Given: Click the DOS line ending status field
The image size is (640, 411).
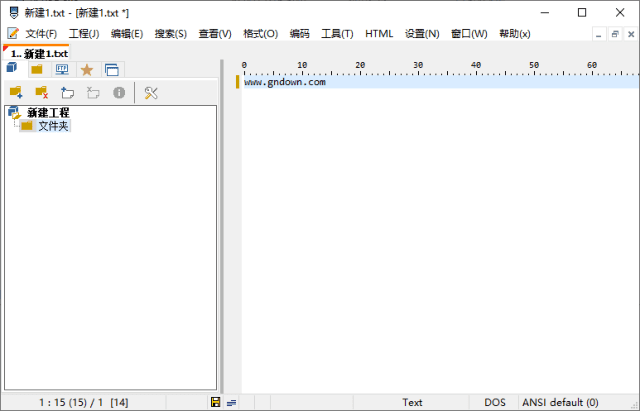Looking at the screenshot, I should click(495, 402).
